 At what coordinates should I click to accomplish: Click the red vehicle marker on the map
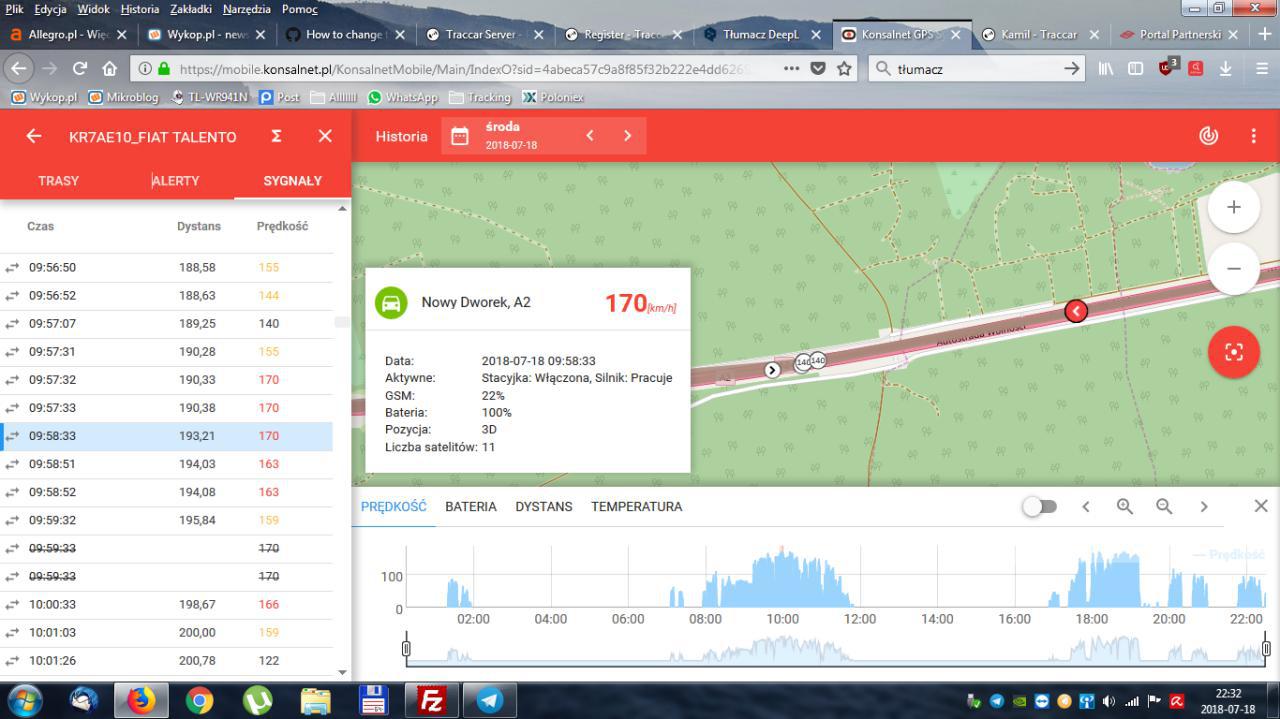(1076, 311)
